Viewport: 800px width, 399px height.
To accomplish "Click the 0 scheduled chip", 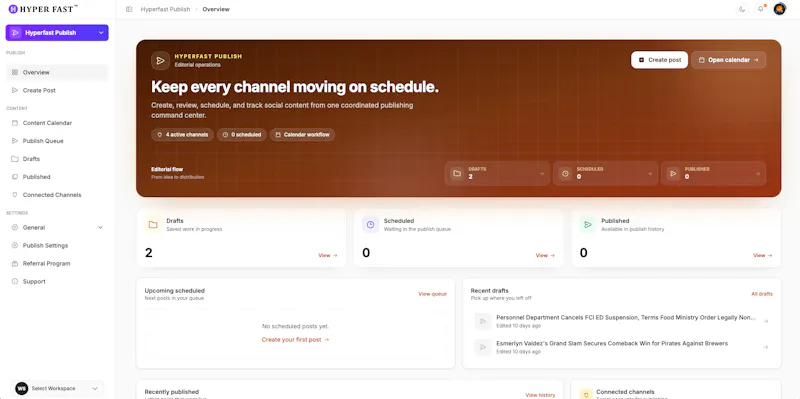I will coord(242,135).
